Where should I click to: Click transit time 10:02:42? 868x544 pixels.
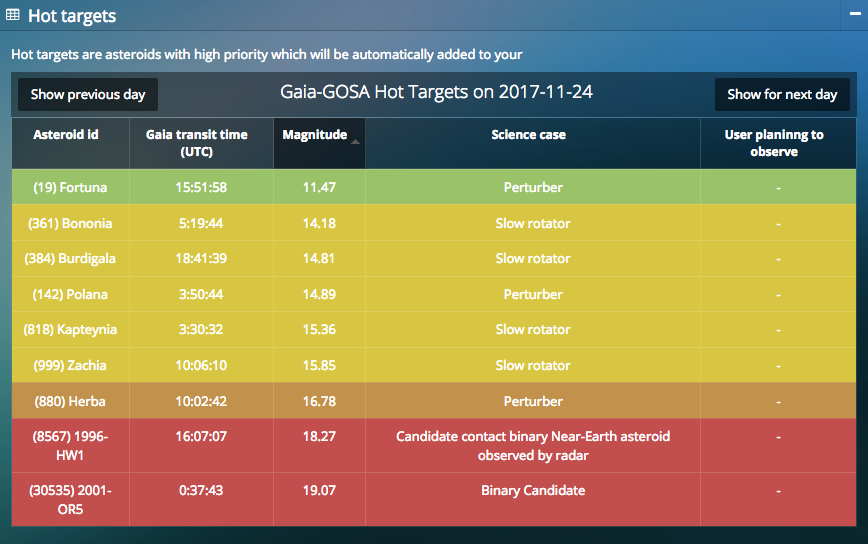(201, 401)
